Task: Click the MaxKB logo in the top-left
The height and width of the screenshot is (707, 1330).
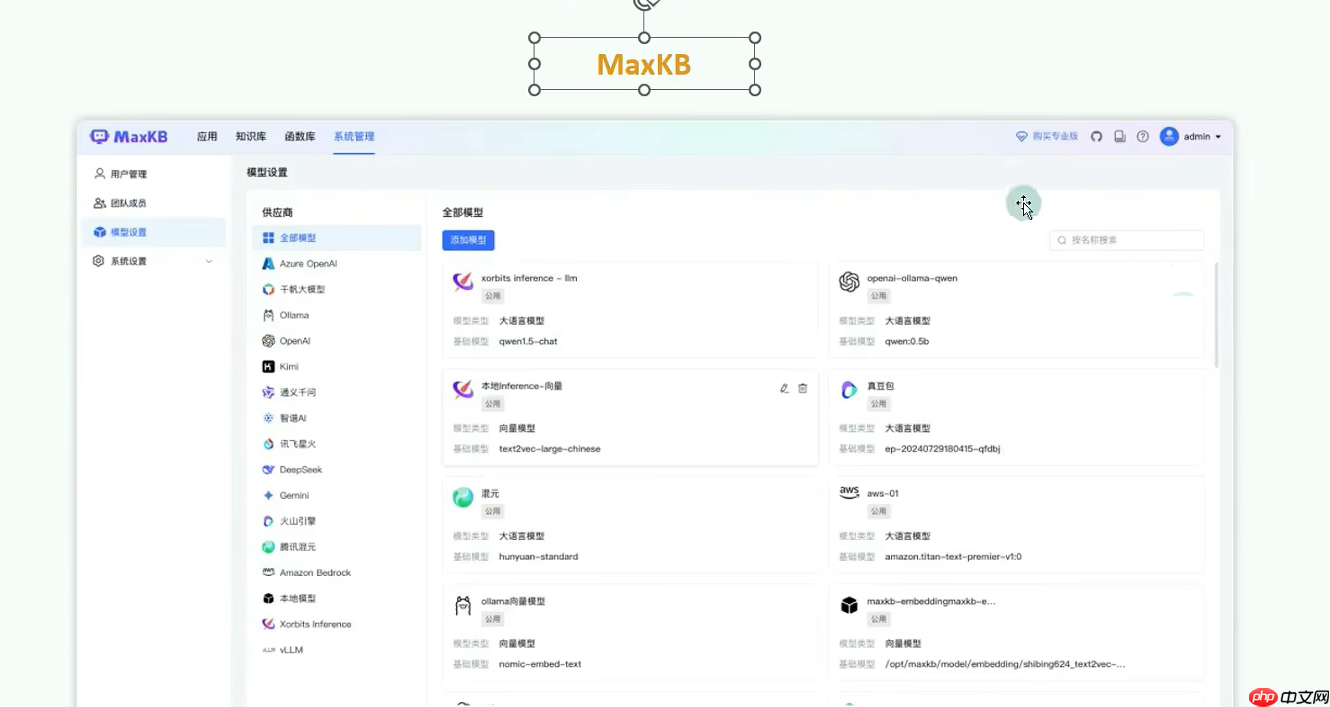Action: point(128,136)
